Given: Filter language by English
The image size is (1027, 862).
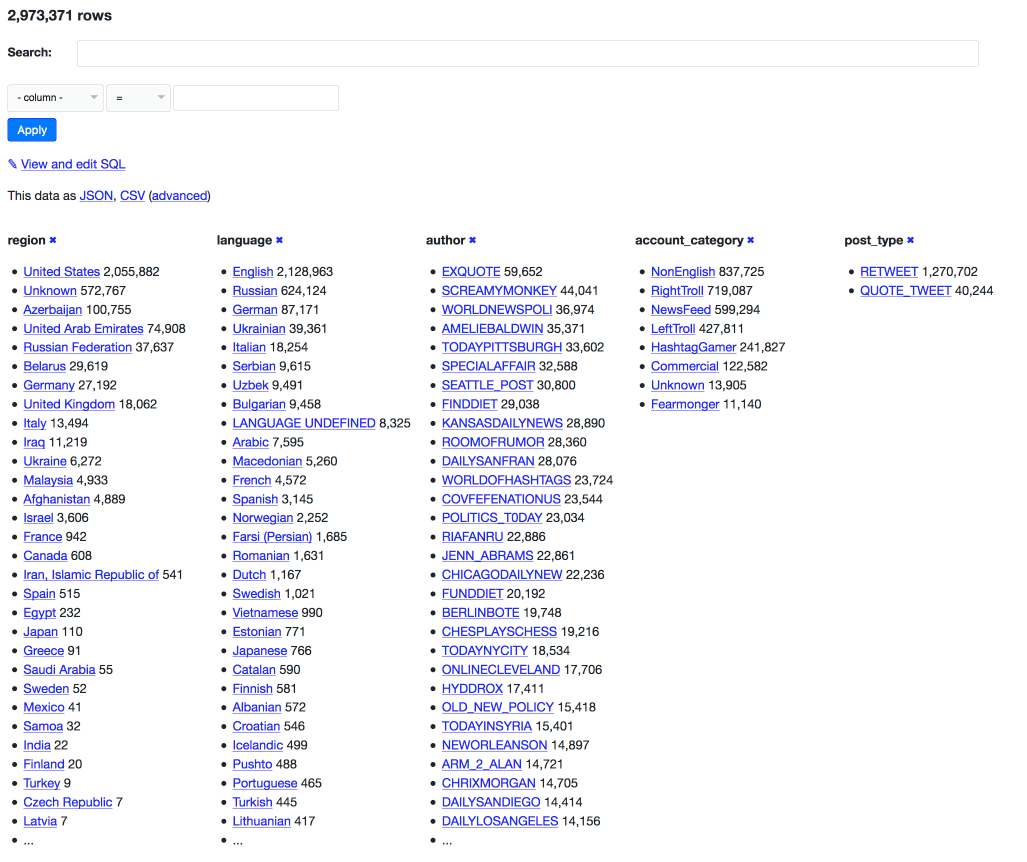Looking at the screenshot, I should (x=253, y=272).
